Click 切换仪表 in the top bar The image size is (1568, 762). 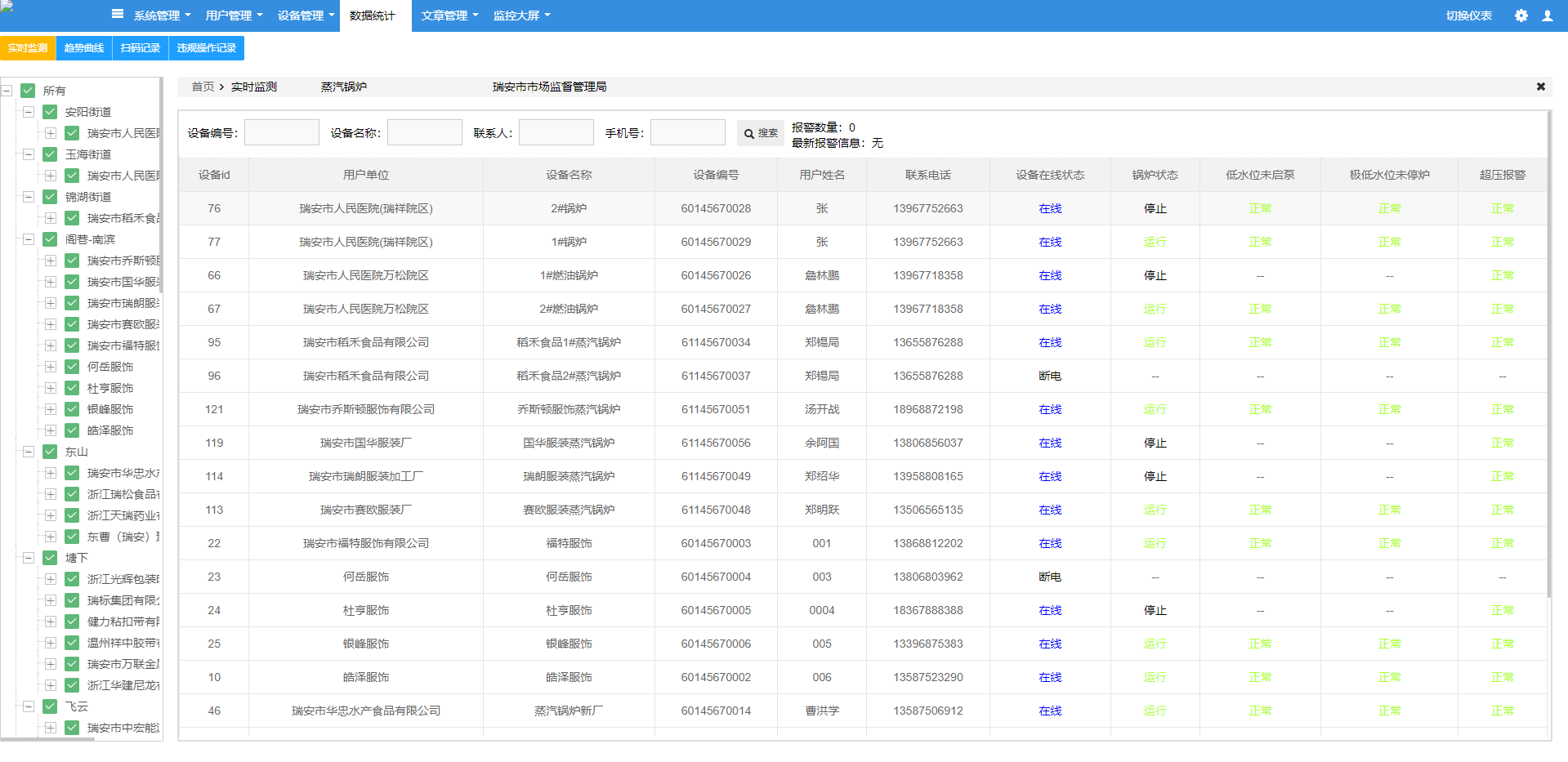point(1468,16)
